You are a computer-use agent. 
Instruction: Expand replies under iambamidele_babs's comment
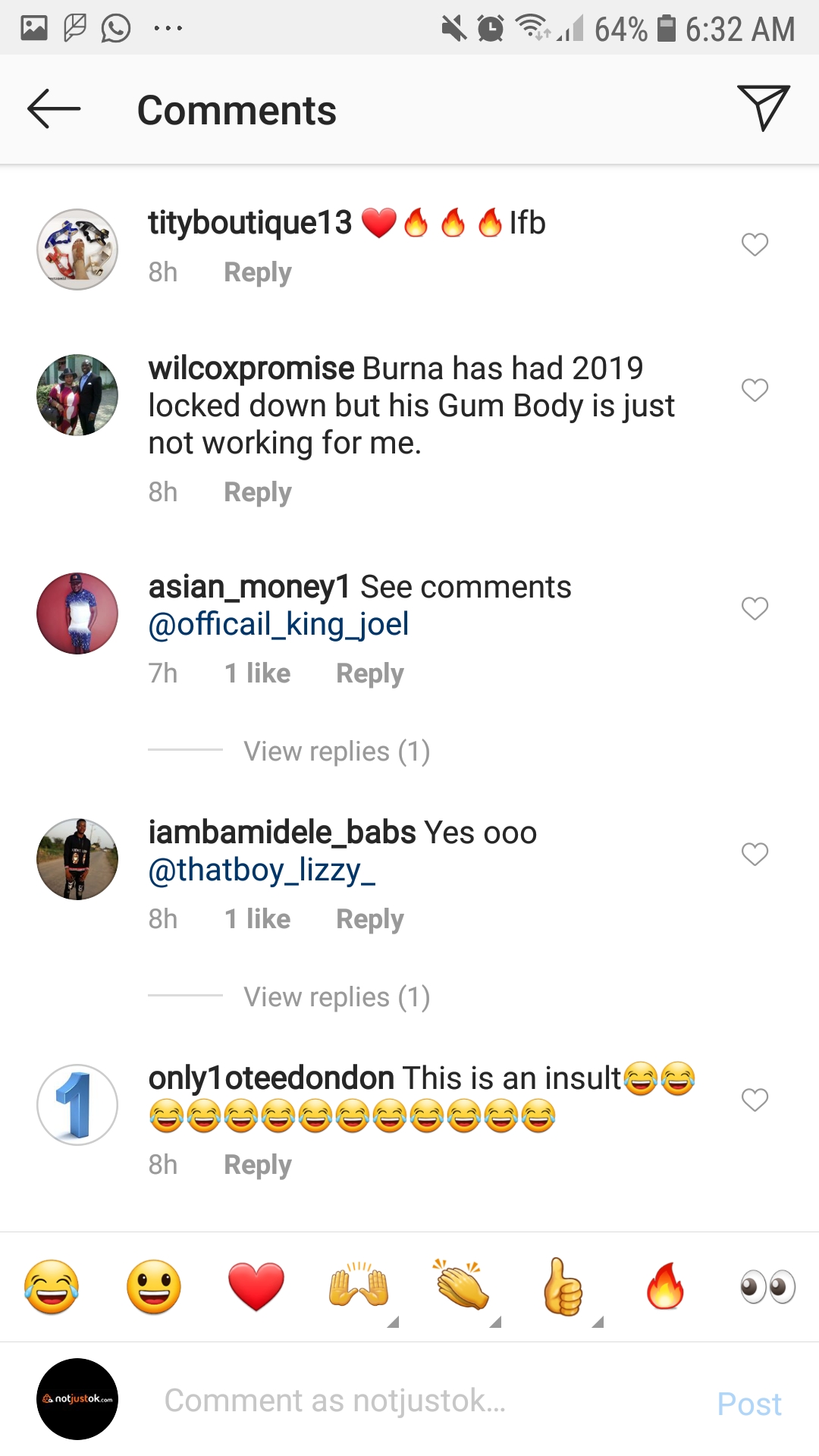336,997
